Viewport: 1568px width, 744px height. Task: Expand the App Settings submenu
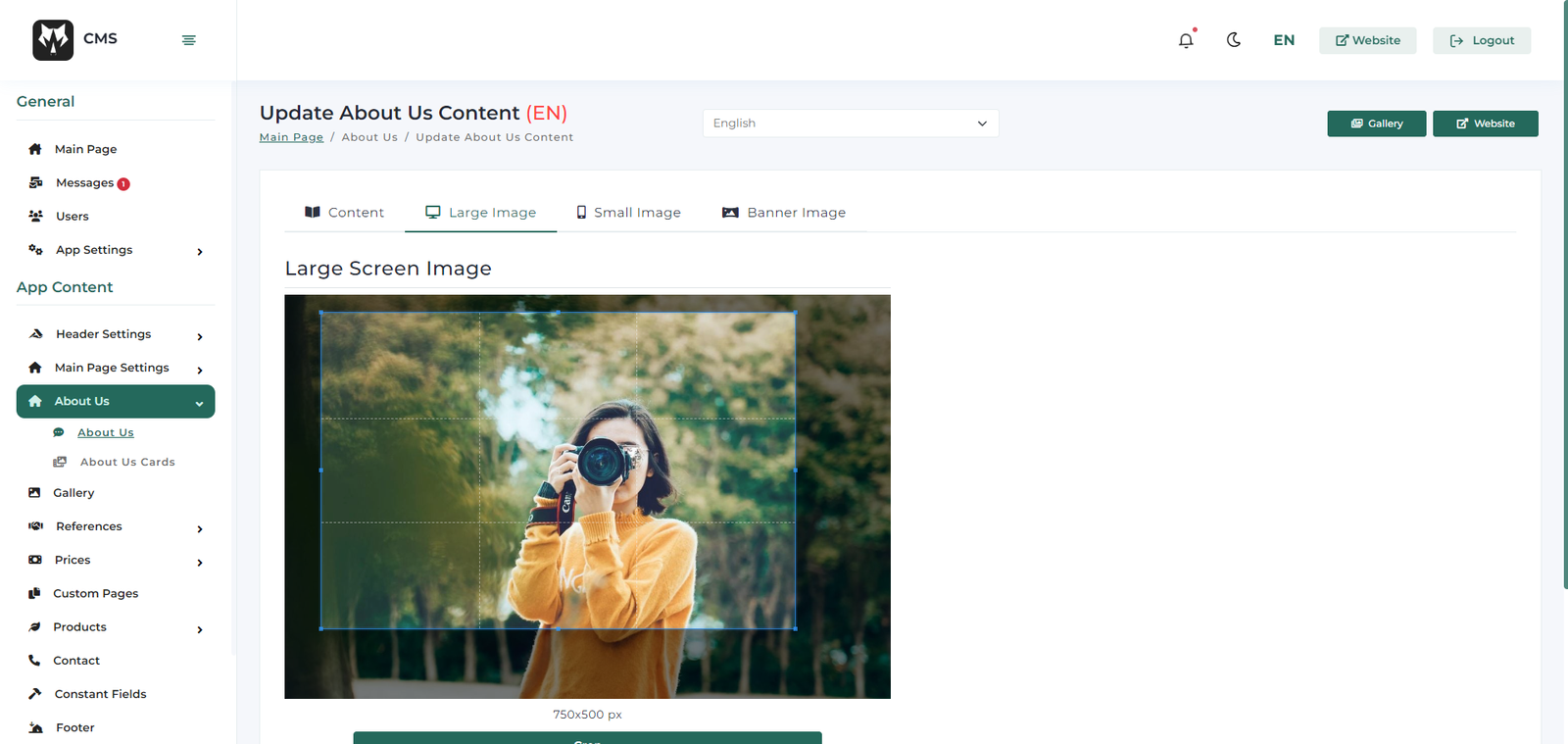pyautogui.click(x=199, y=251)
